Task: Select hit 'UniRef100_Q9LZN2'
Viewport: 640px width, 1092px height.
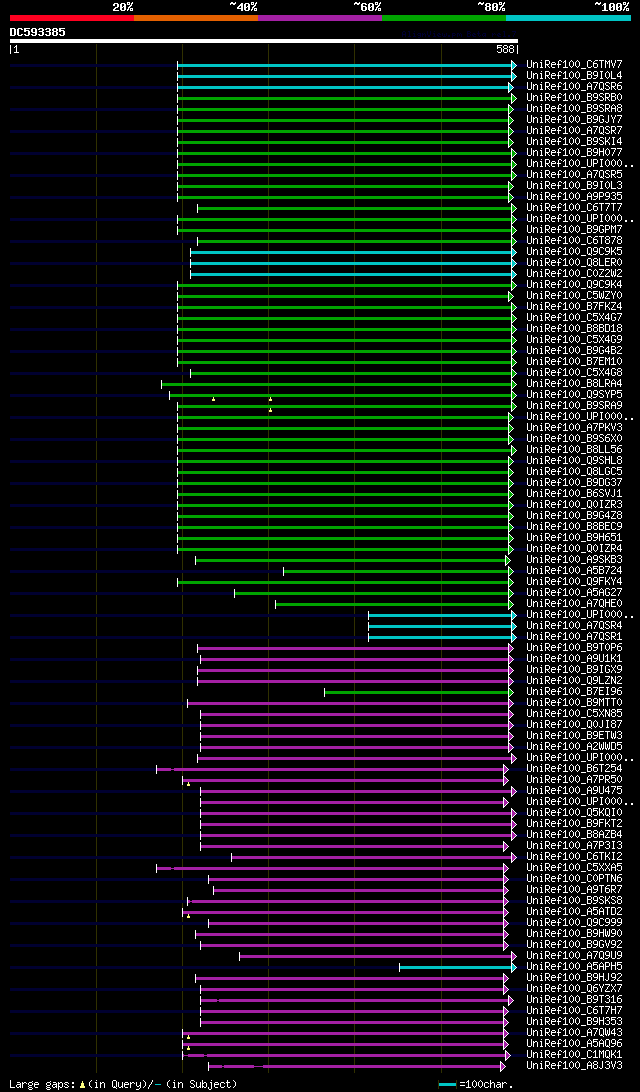Action: click(574, 681)
